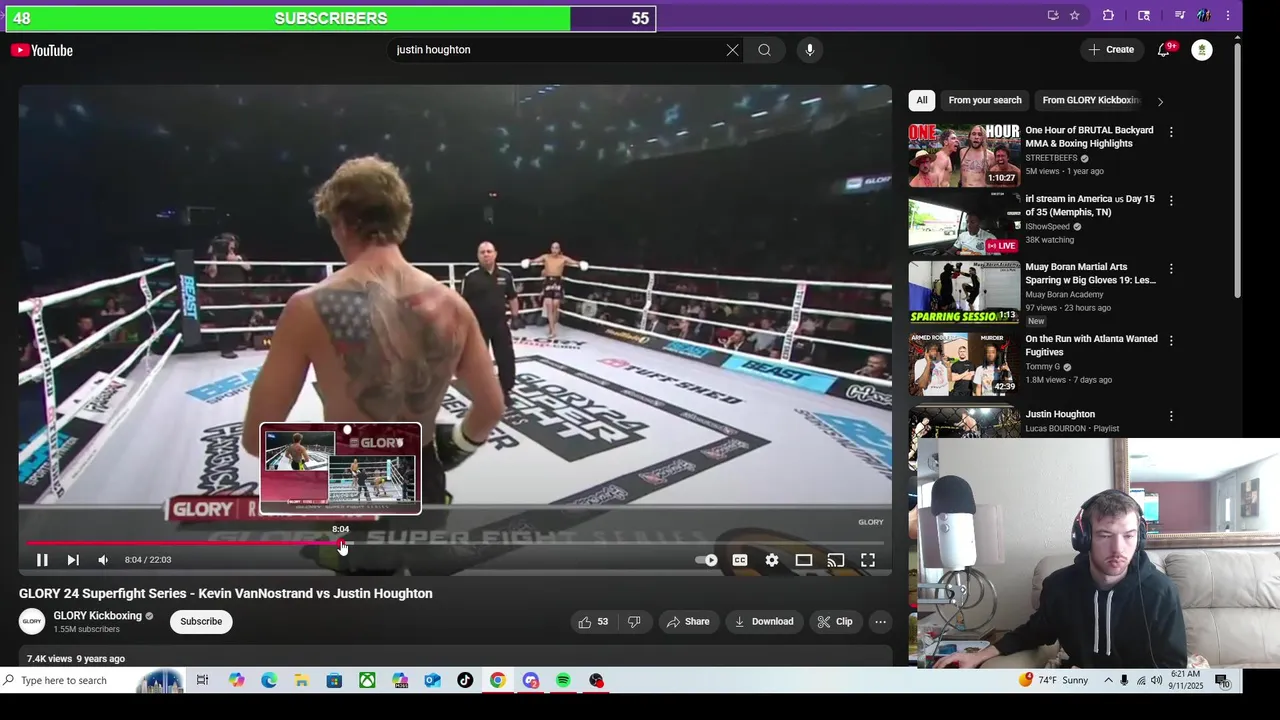This screenshot has height=720, width=1280.
Task: Open Justin Houghton playlist title
Action: click(x=1060, y=414)
